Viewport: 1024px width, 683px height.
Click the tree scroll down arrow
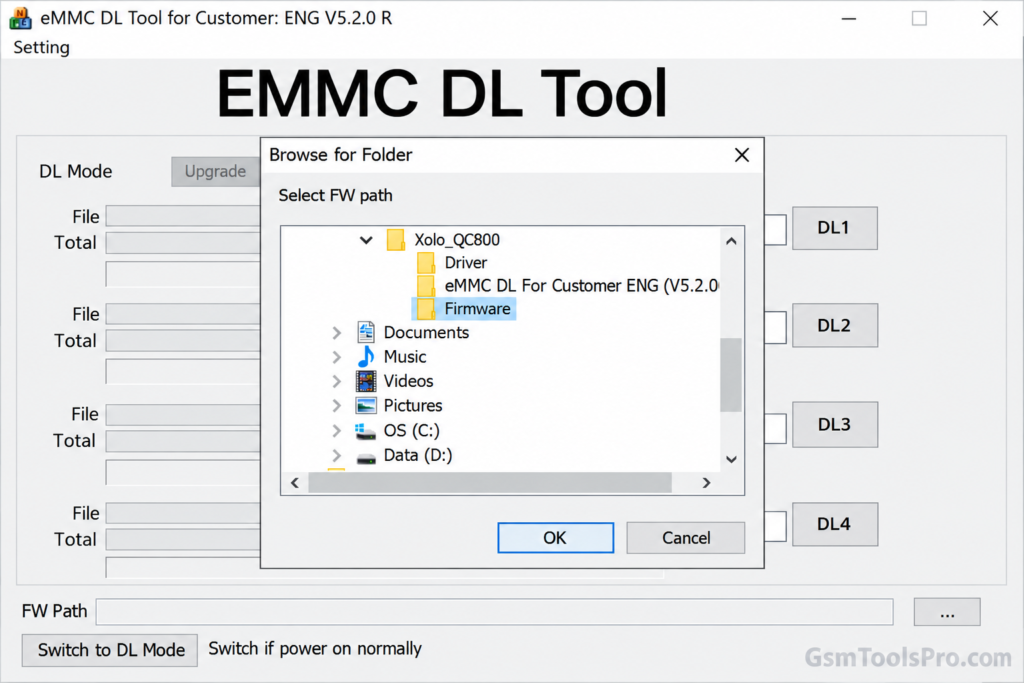[731, 459]
